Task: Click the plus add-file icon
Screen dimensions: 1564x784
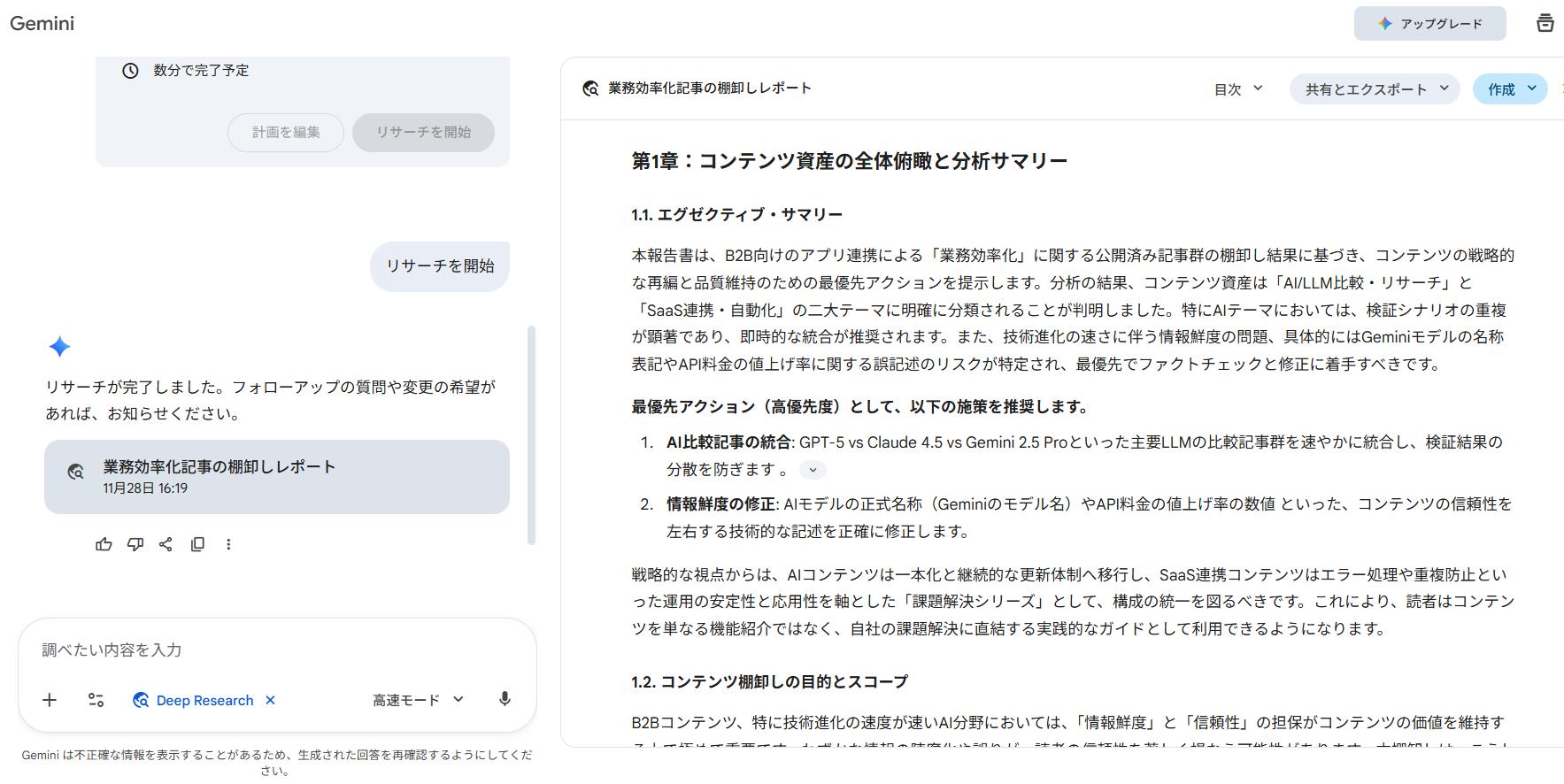Action: click(50, 700)
